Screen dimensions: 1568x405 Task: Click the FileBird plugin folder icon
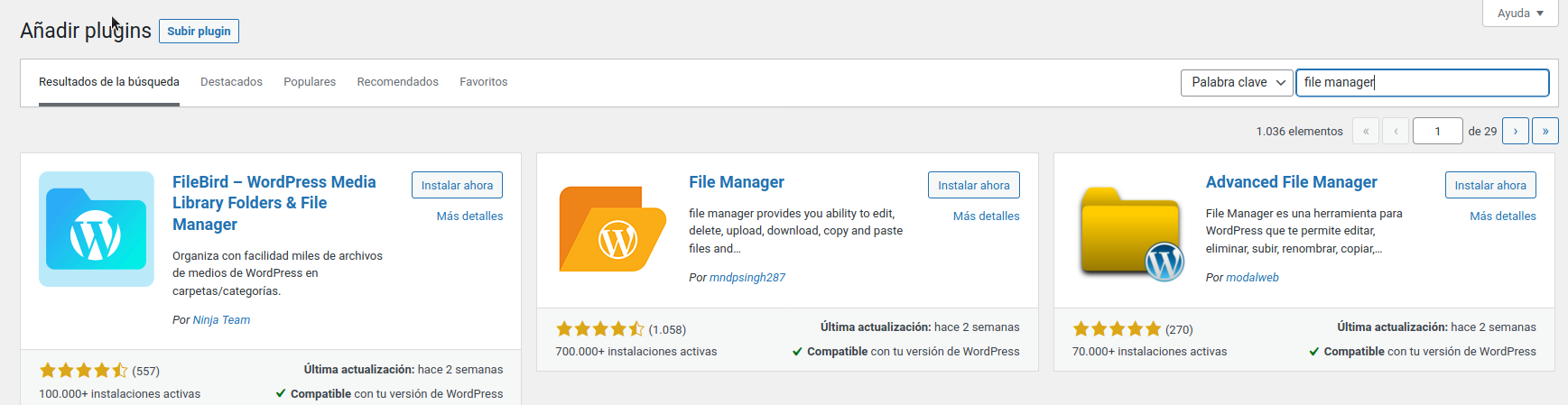pyautogui.click(x=97, y=229)
